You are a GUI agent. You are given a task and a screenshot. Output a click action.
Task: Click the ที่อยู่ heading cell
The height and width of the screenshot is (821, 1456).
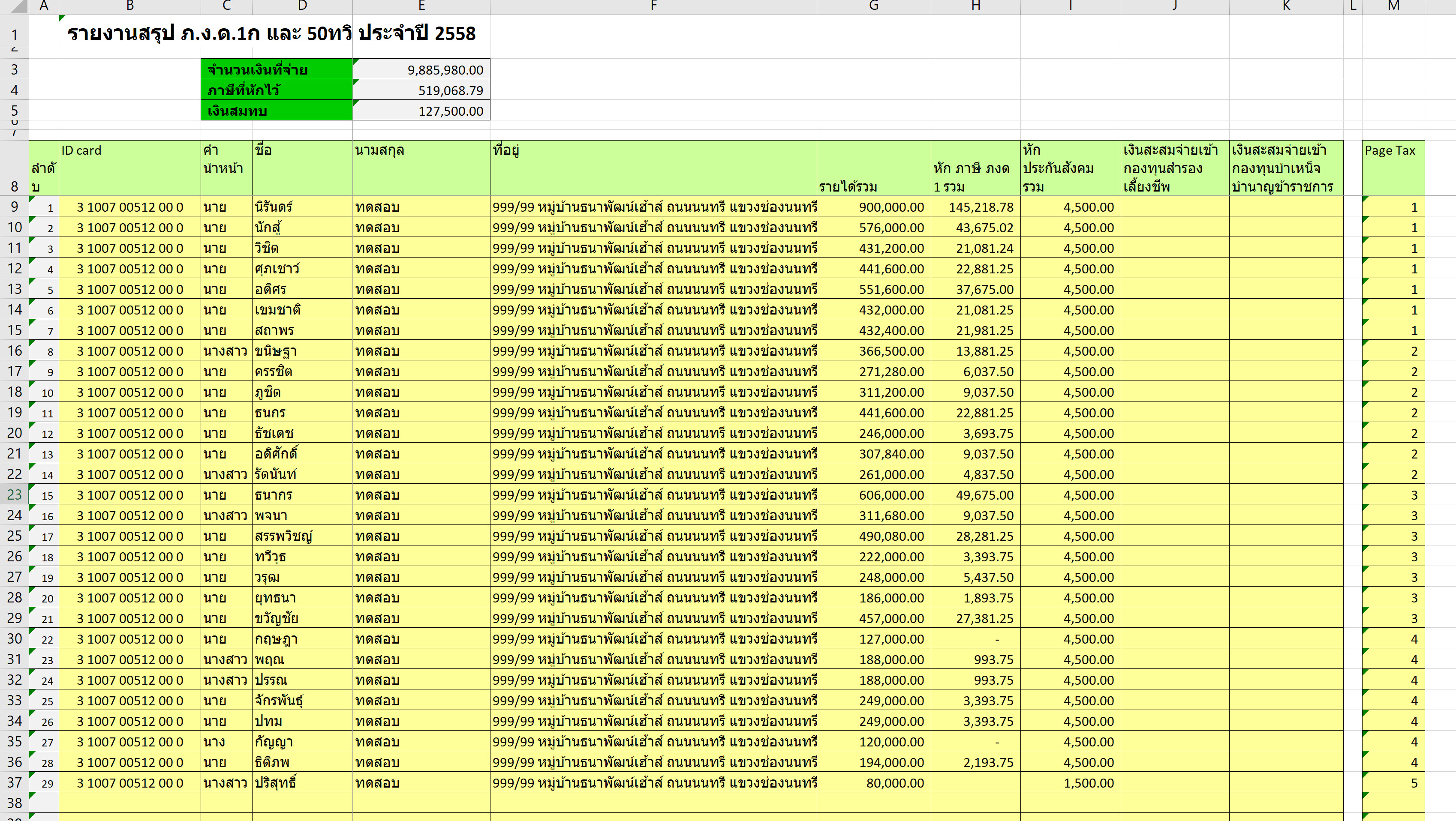point(653,168)
